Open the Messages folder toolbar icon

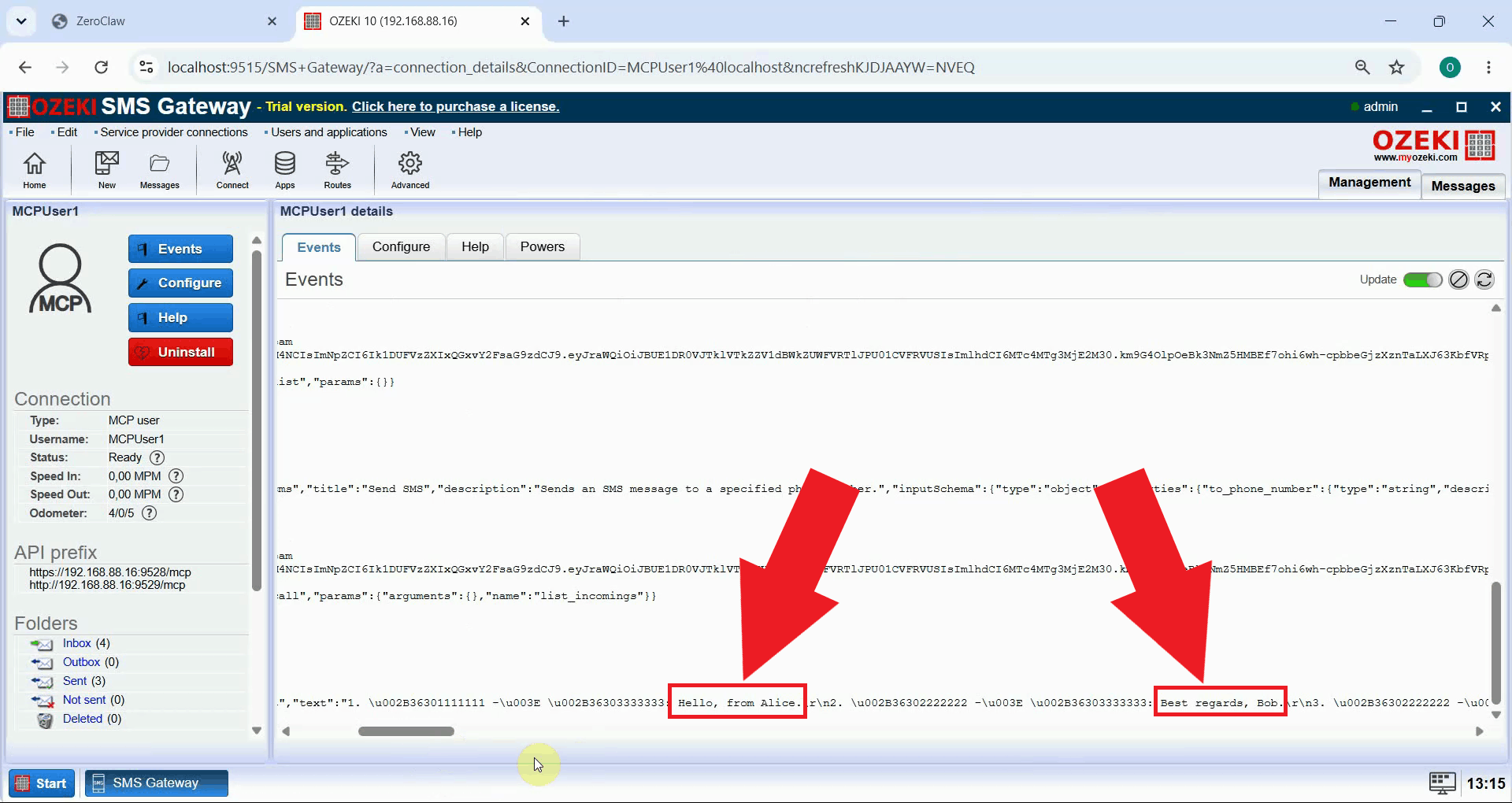pyautogui.click(x=160, y=170)
